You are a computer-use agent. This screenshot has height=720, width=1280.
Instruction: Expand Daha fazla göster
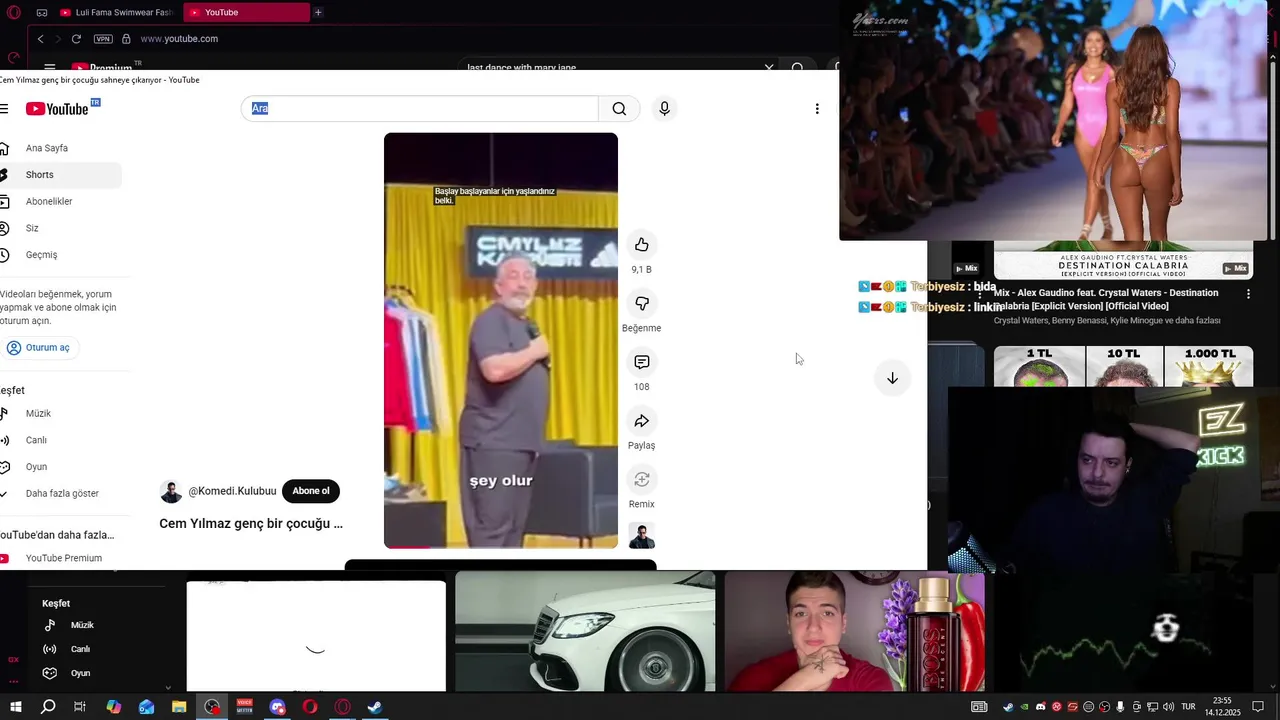(60, 494)
